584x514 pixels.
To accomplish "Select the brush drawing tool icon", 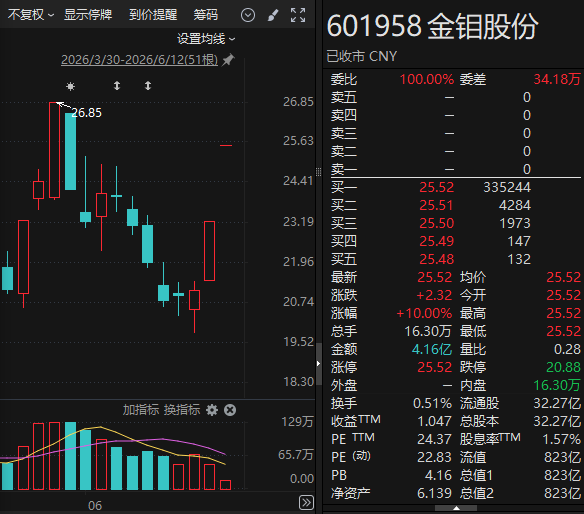I will 273,15.
